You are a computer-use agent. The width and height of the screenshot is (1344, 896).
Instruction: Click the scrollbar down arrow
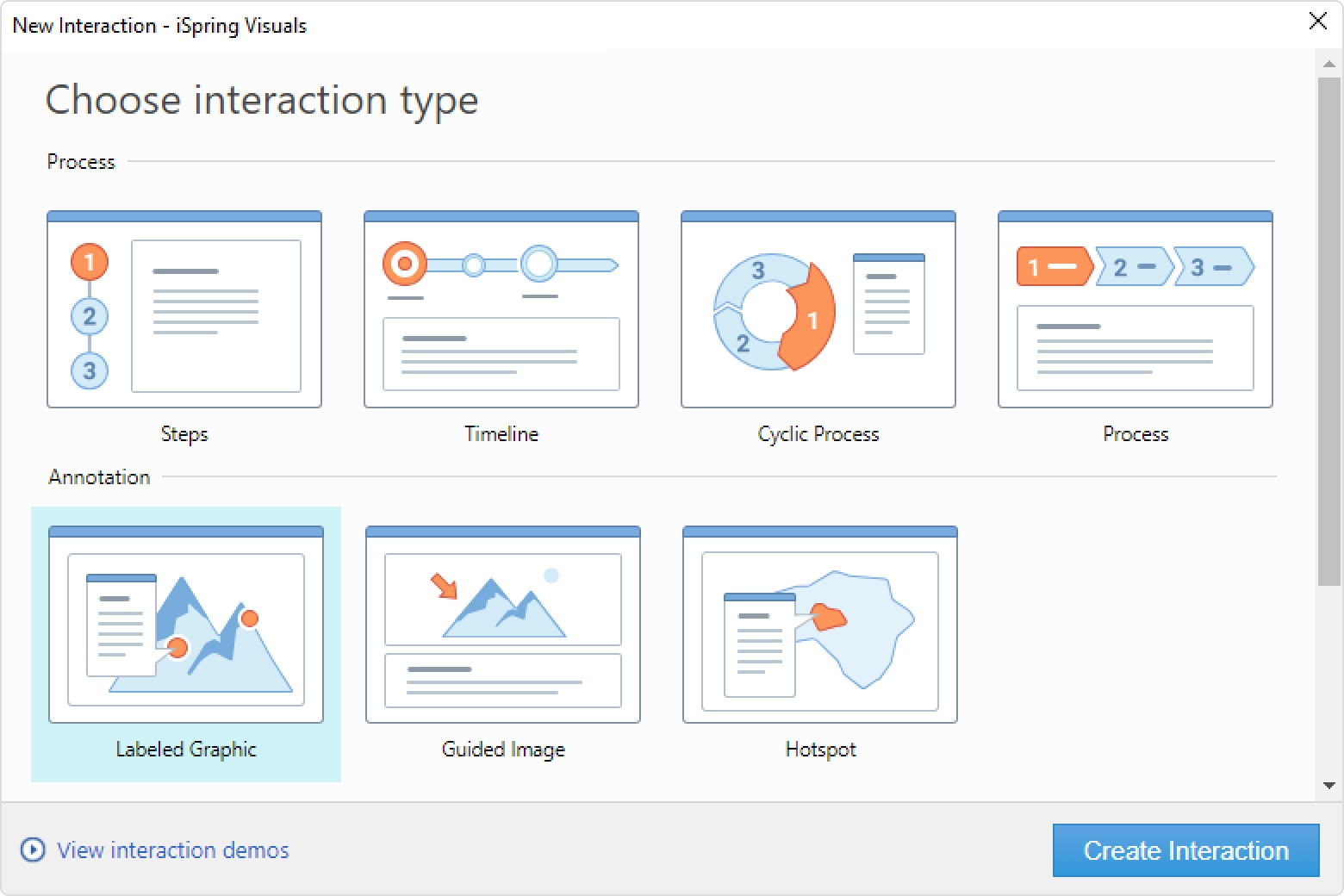(x=1328, y=785)
